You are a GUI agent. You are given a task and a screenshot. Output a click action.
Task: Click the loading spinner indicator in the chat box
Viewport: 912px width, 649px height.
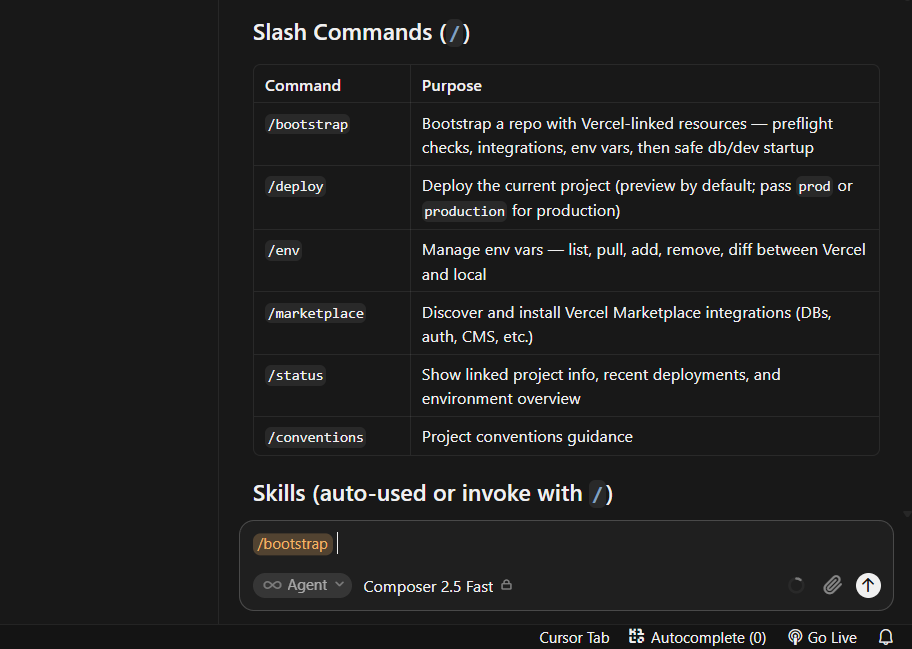[796, 585]
